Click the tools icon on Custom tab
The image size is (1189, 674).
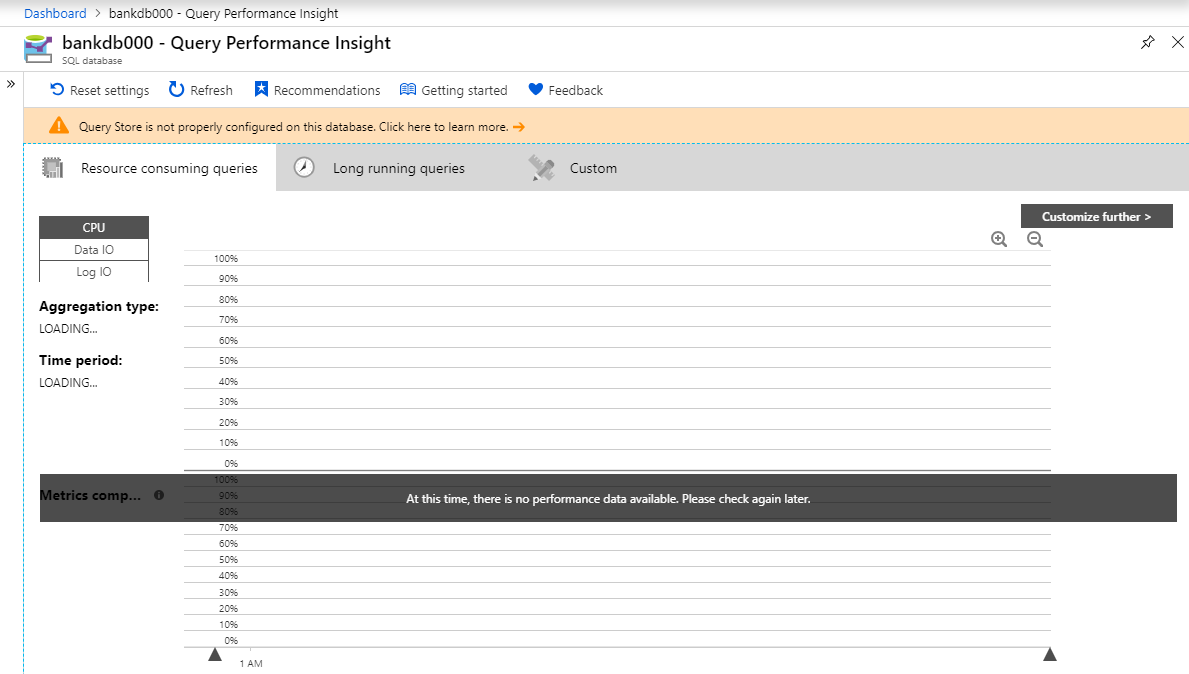541,168
